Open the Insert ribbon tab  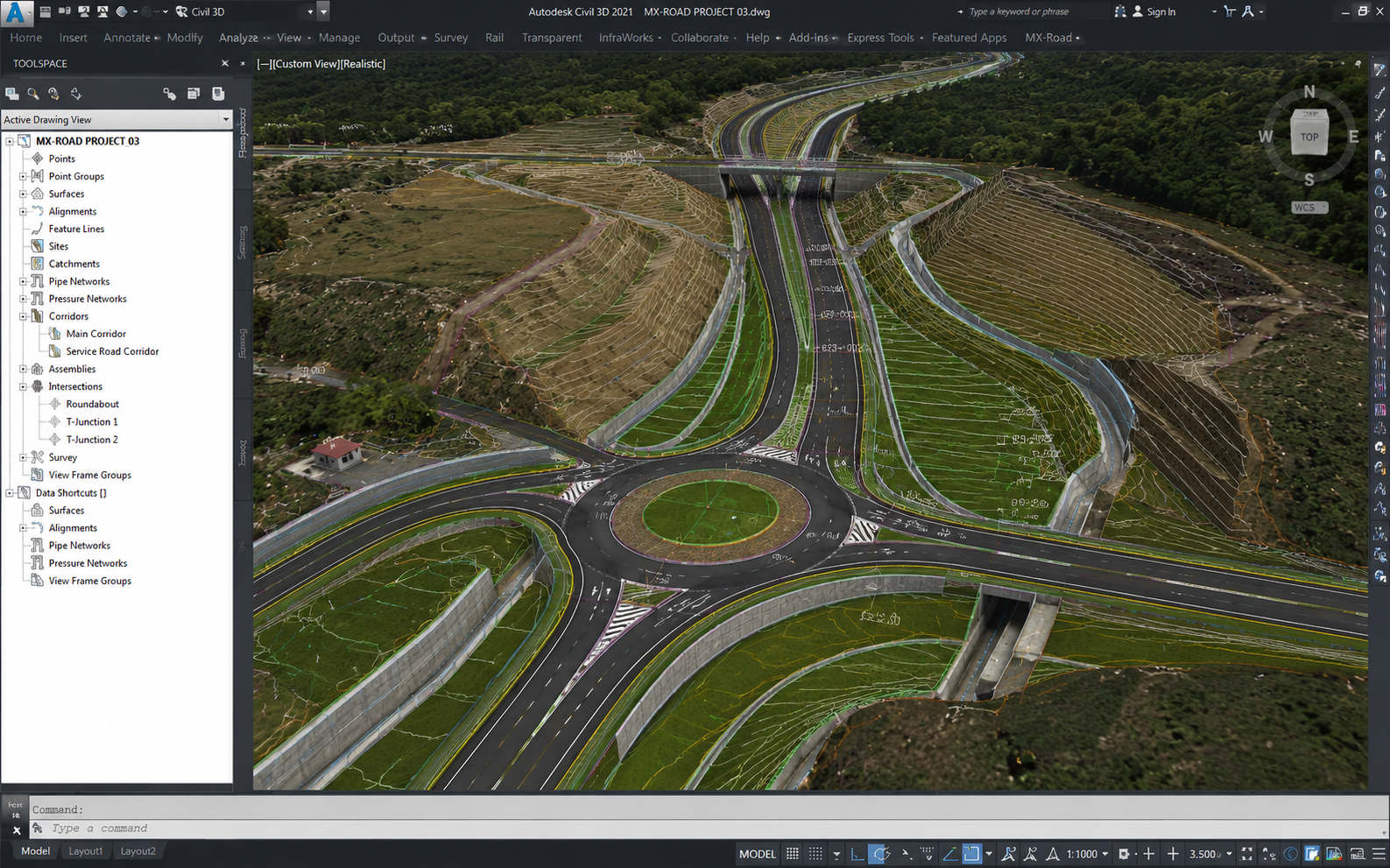(74, 38)
